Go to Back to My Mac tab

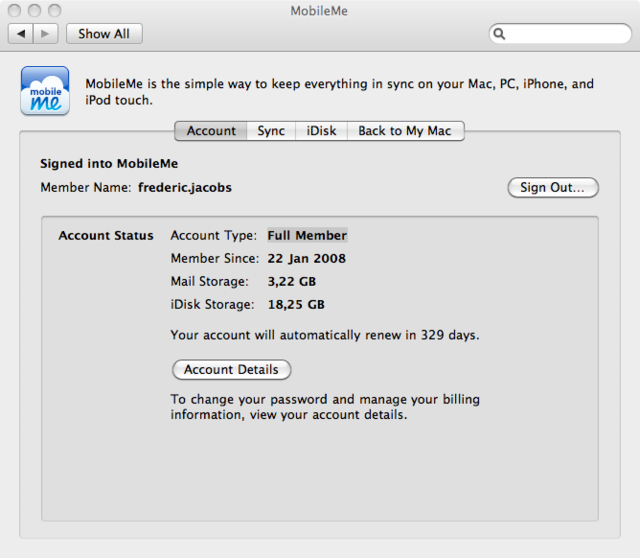[405, 131]
